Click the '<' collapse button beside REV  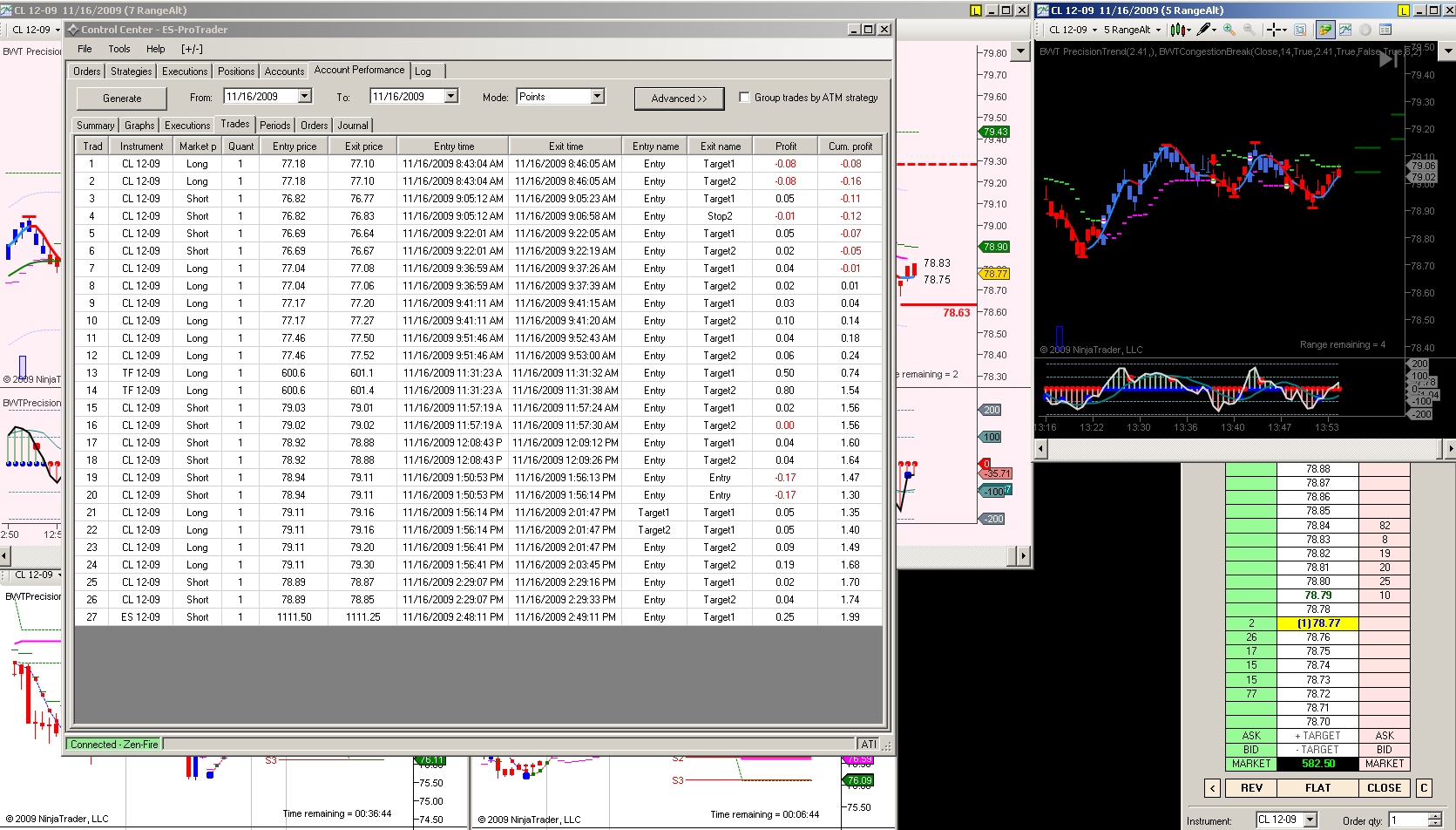pos(1212,788)
